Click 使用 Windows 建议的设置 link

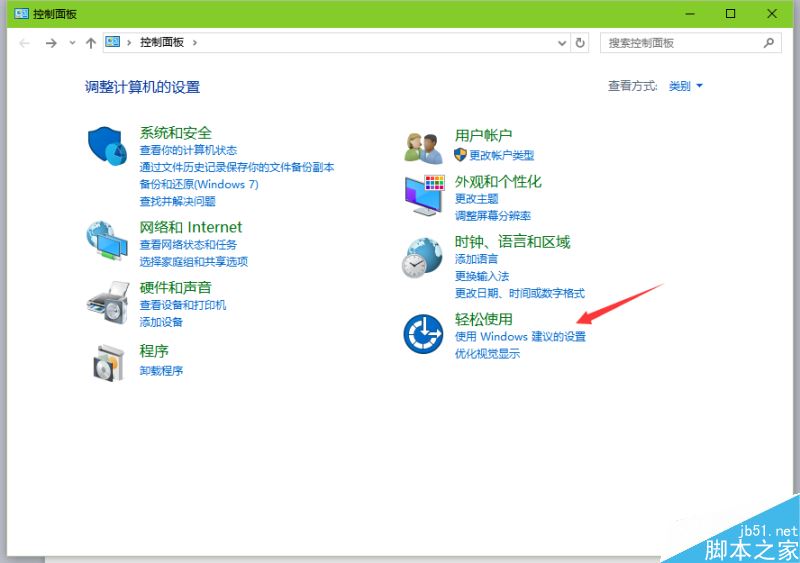click(x=520, y=337)
